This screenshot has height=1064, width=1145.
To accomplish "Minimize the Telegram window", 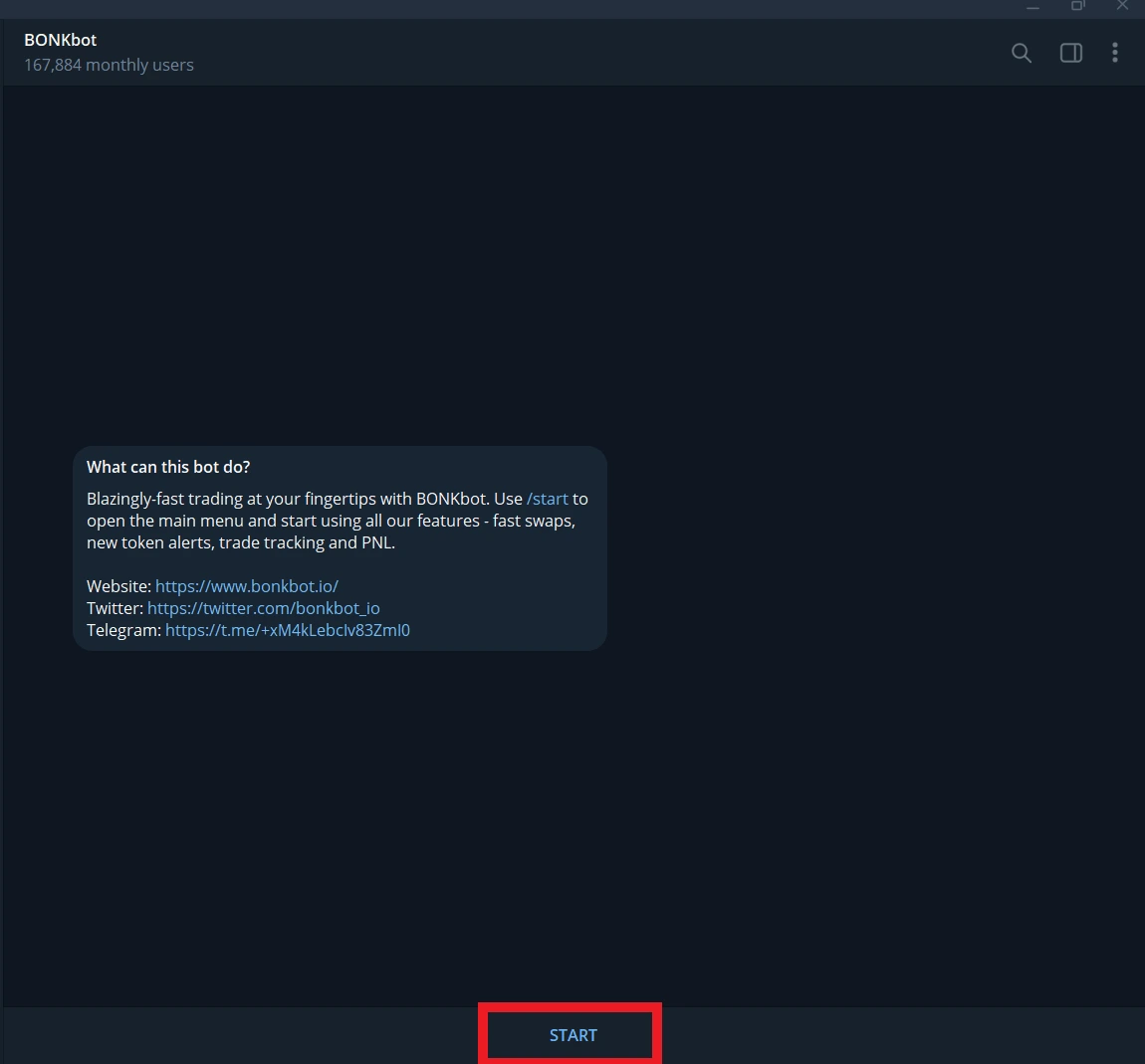I will [x=1032, y=7].
